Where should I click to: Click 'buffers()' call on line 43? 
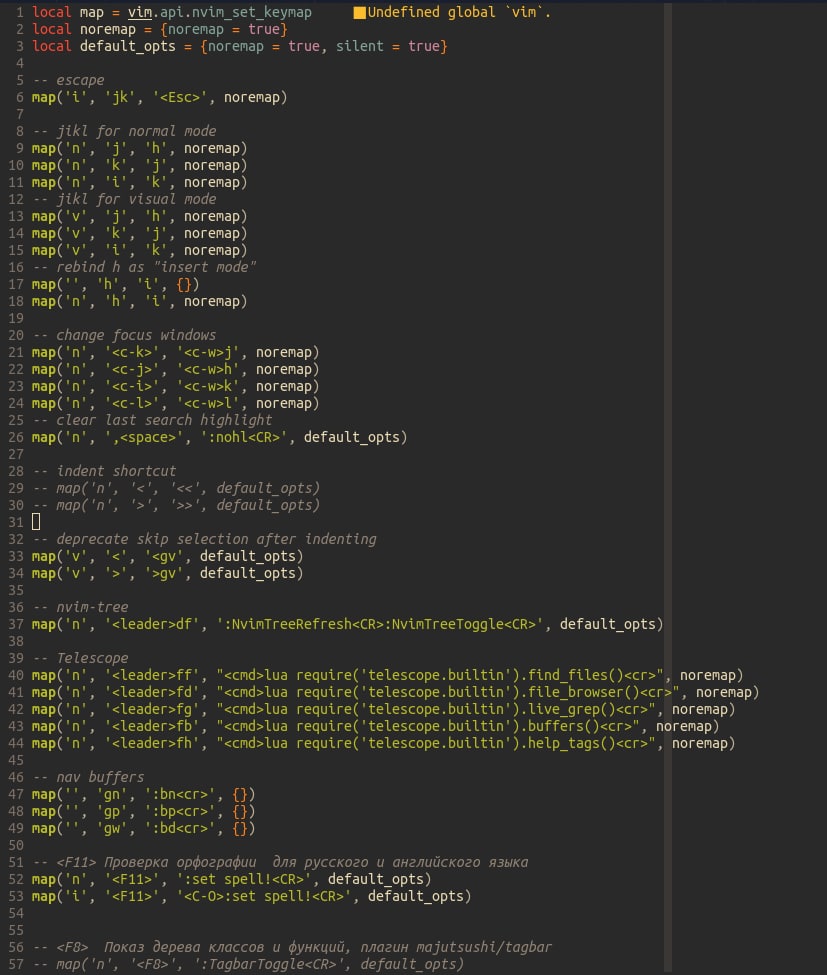563,726
